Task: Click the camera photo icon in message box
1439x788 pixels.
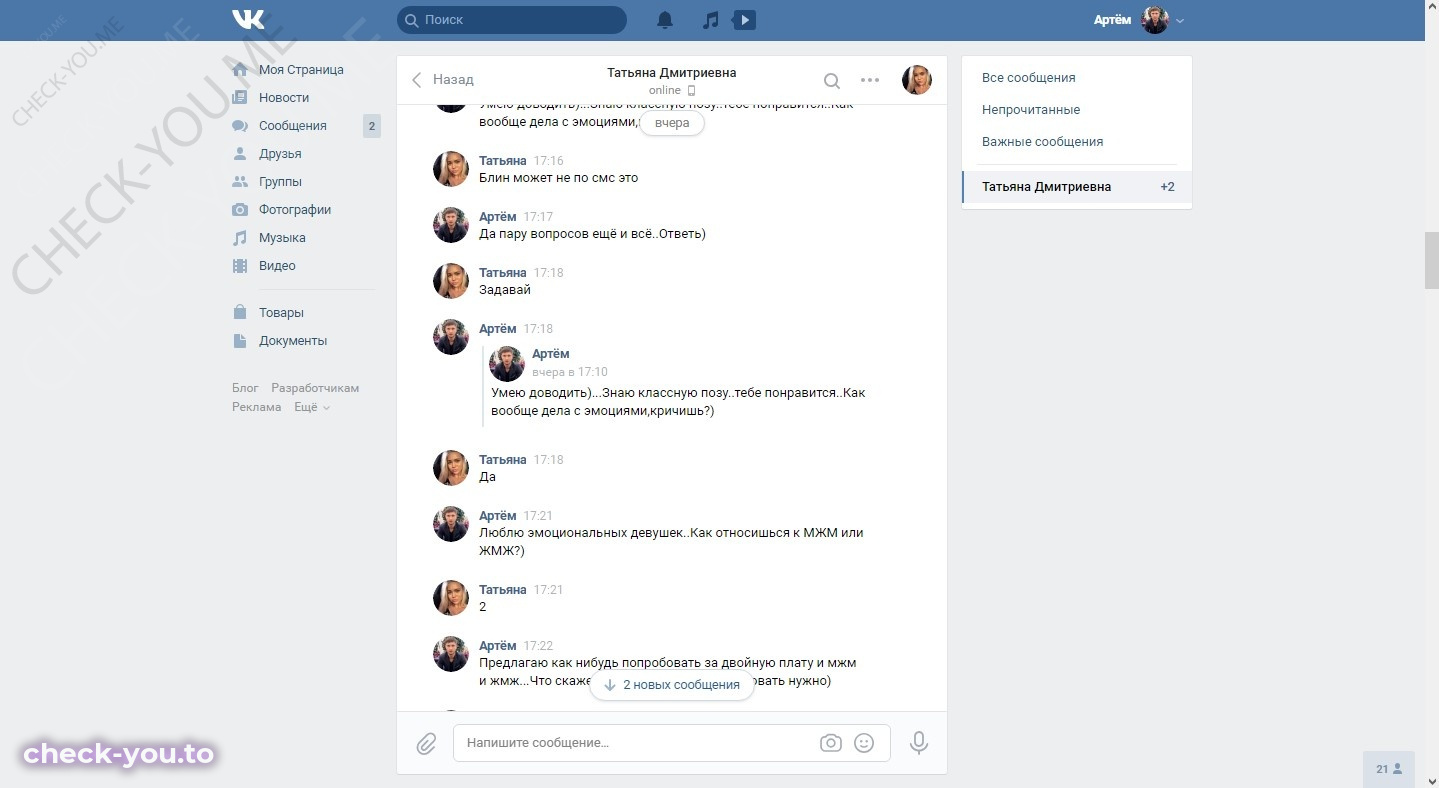Action: click(830, 743)
